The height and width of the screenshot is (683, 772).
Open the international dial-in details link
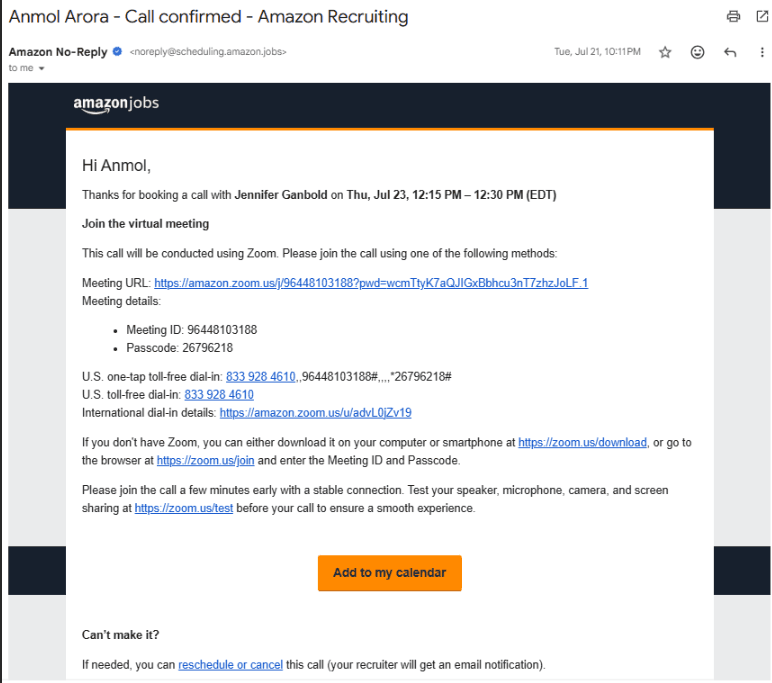coord(316,413)
